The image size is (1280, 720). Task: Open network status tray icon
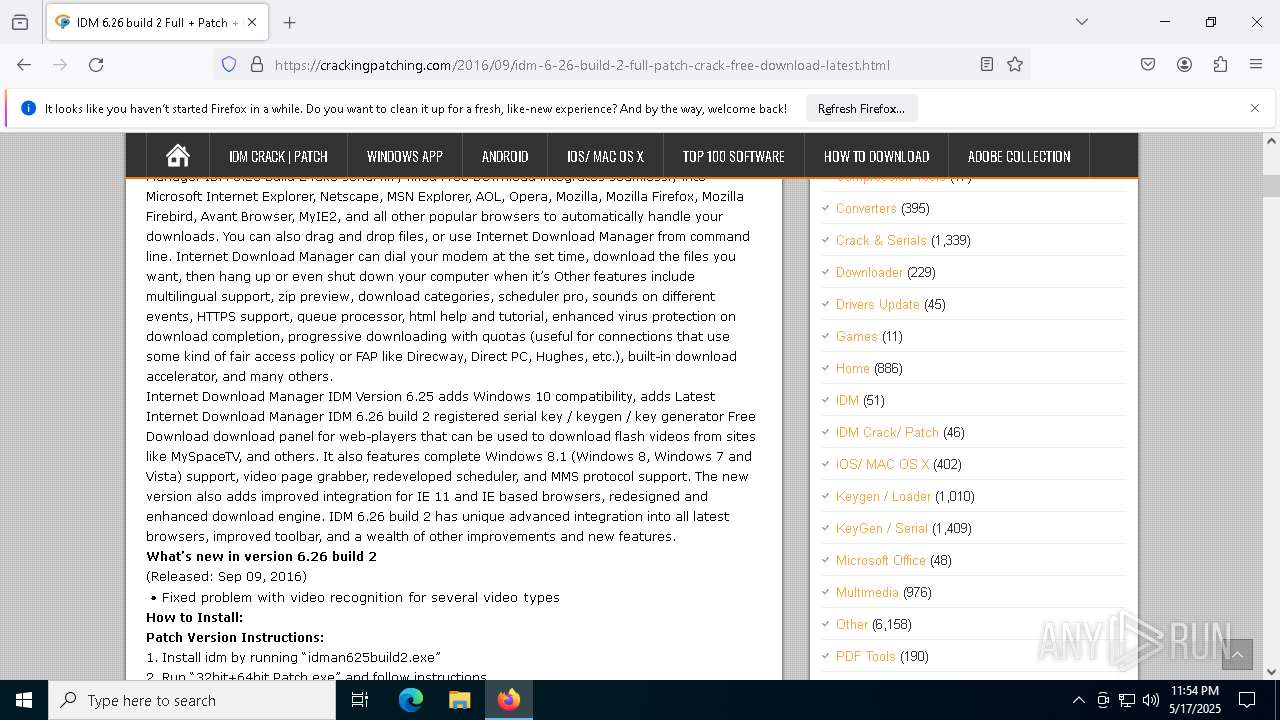pos(1127,700)
